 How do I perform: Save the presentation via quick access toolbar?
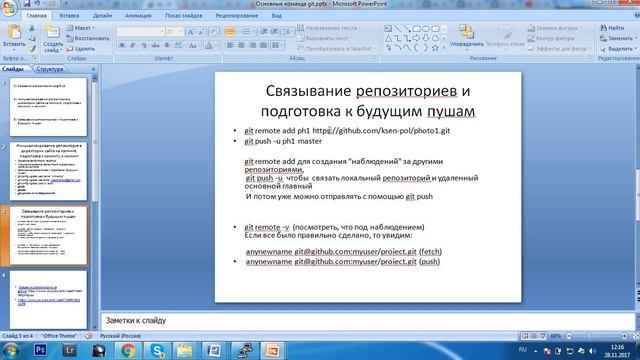[27, 4]
